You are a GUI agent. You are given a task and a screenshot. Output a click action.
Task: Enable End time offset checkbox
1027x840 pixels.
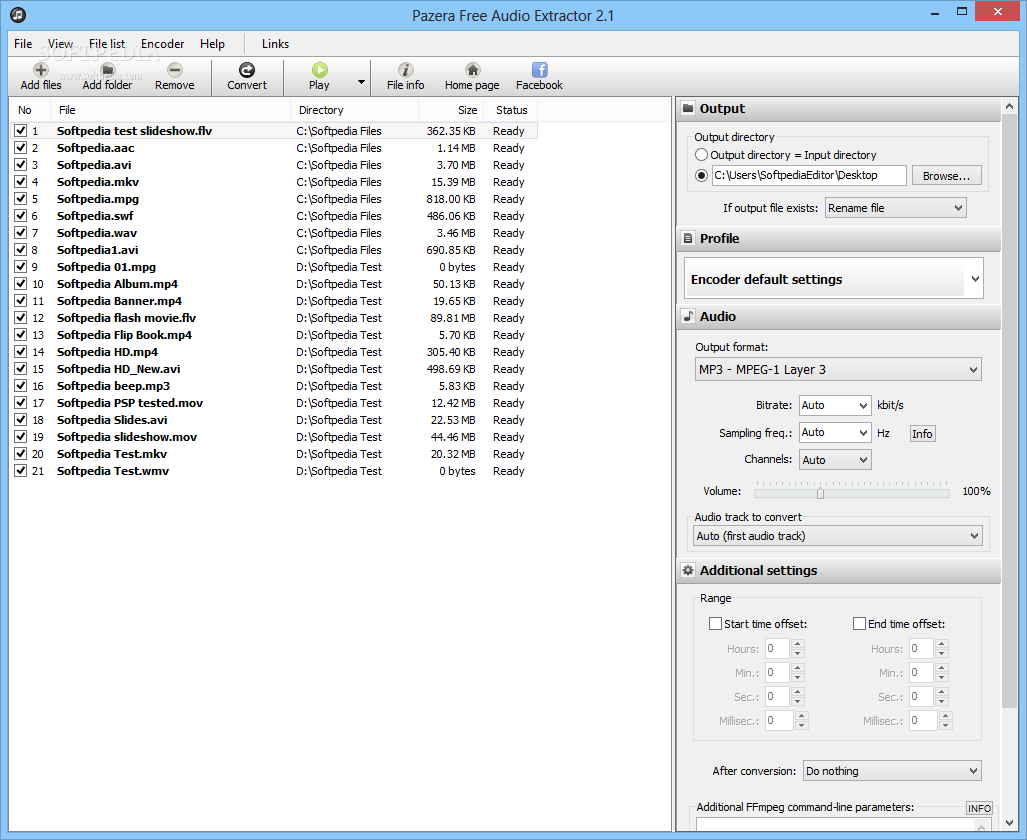[x=859, y=624]
